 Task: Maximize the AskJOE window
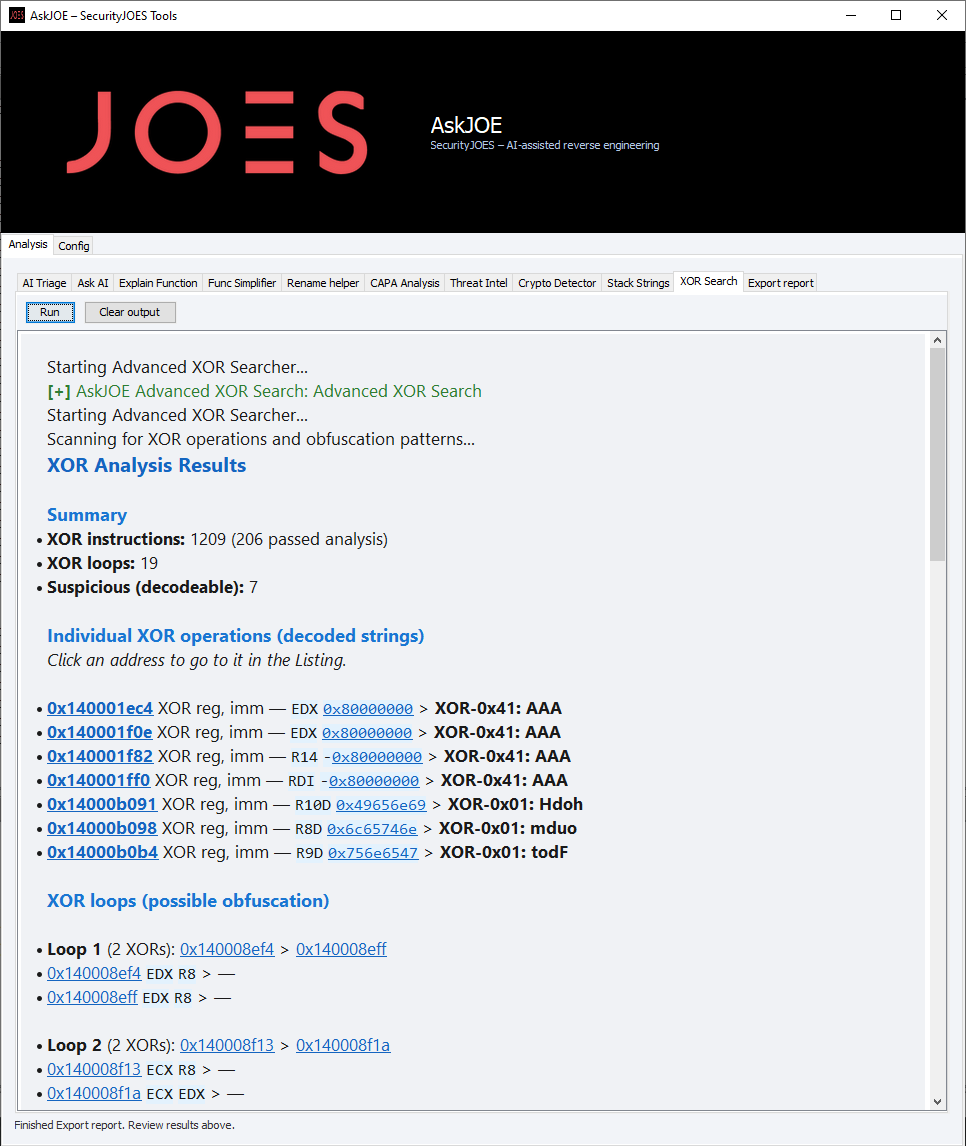(x=896, y=15)
